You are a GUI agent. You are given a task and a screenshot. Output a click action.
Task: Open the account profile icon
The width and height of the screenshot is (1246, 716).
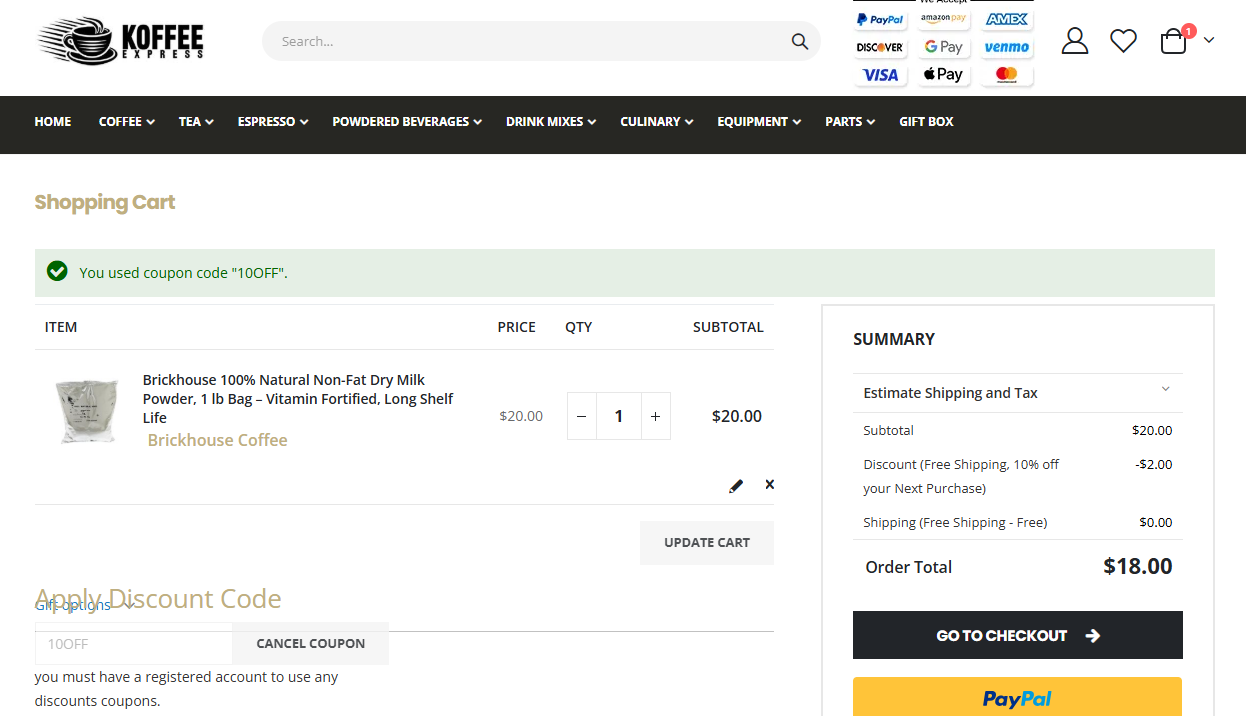pyautogui.click(x=1074, y=41)
